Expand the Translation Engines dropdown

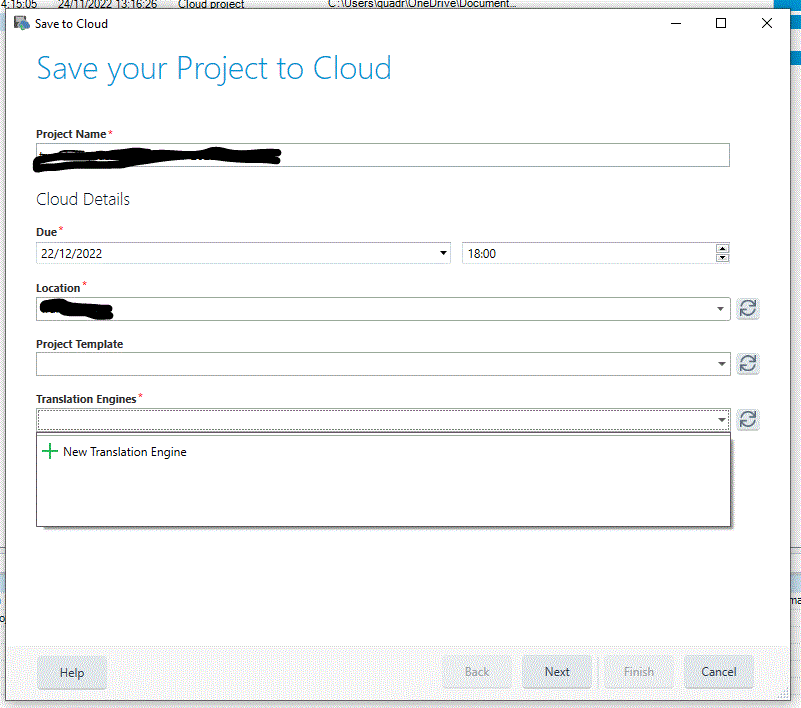pyautogui.click(x=721, y=419)
